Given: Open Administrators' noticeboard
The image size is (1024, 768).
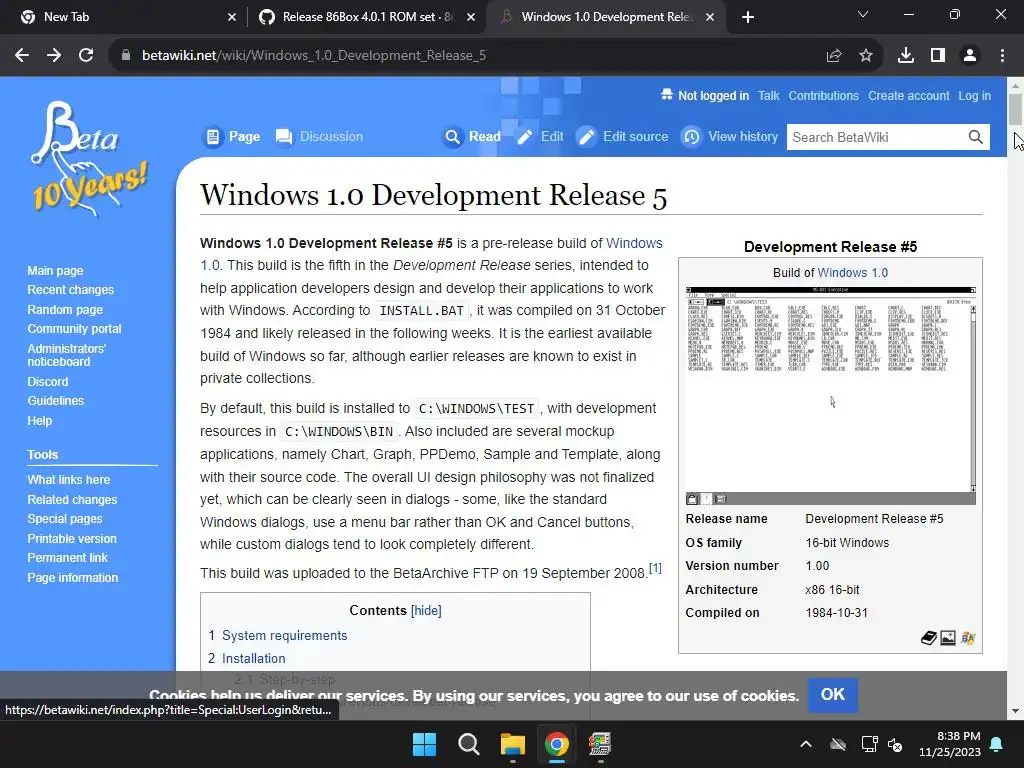Looking at the screenshot, I should click(x=66, y=355).
